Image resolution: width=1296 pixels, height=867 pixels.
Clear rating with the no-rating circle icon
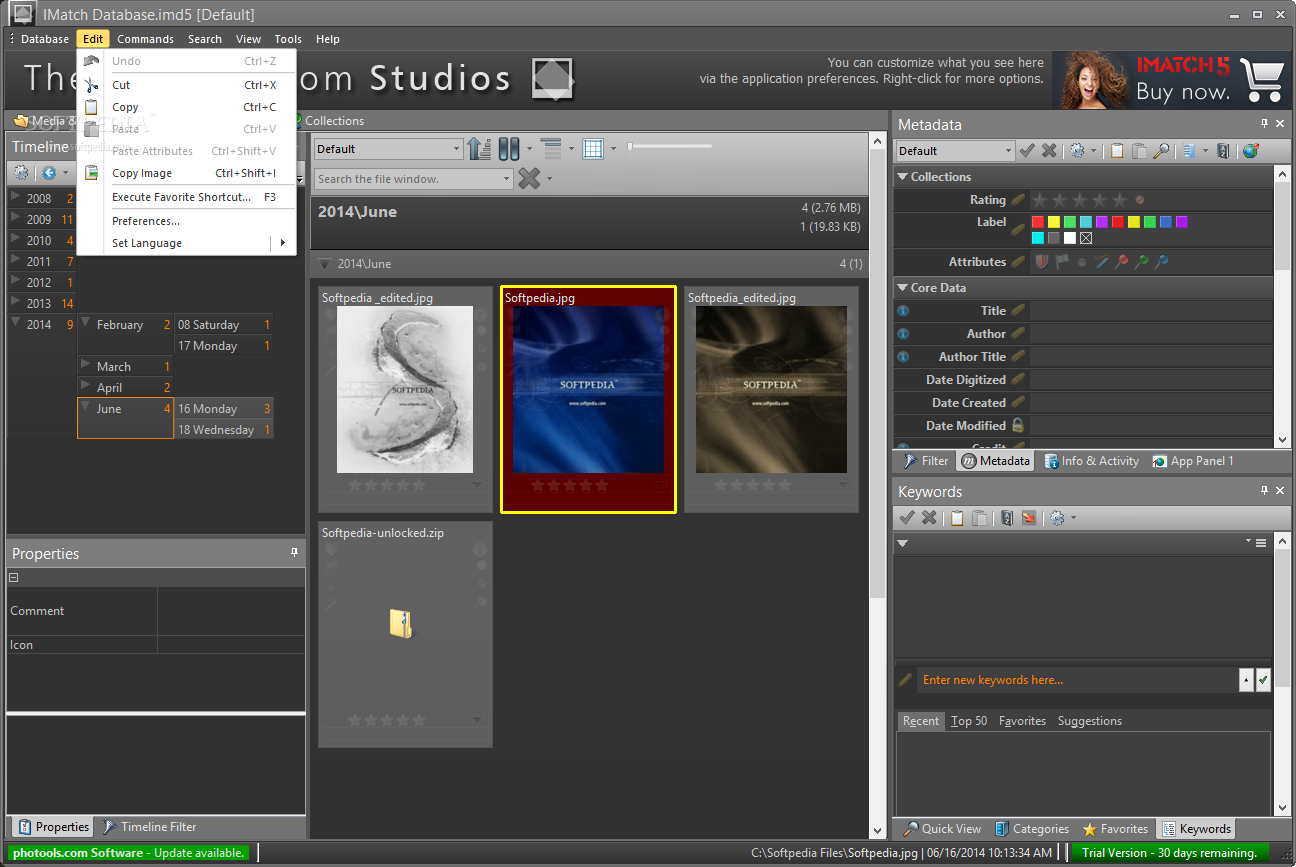pos(1139,200)
